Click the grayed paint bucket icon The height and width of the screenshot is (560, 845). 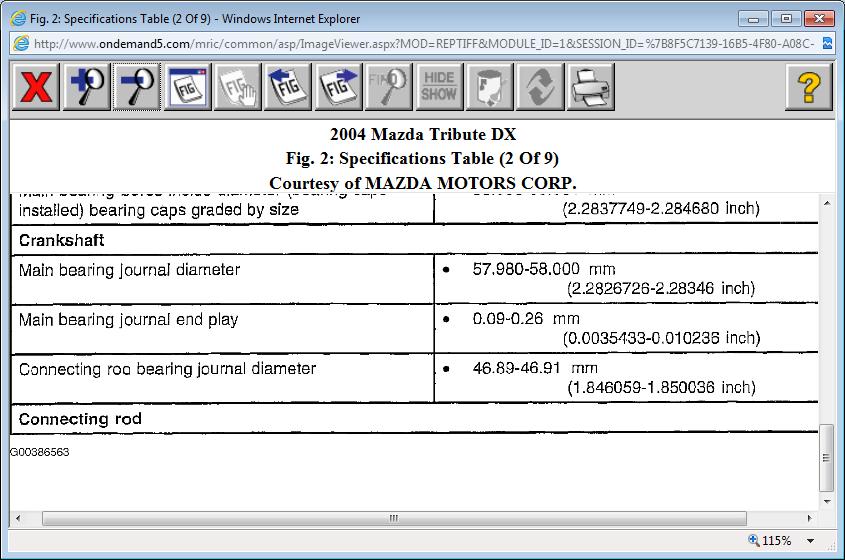tap(489, 87)
